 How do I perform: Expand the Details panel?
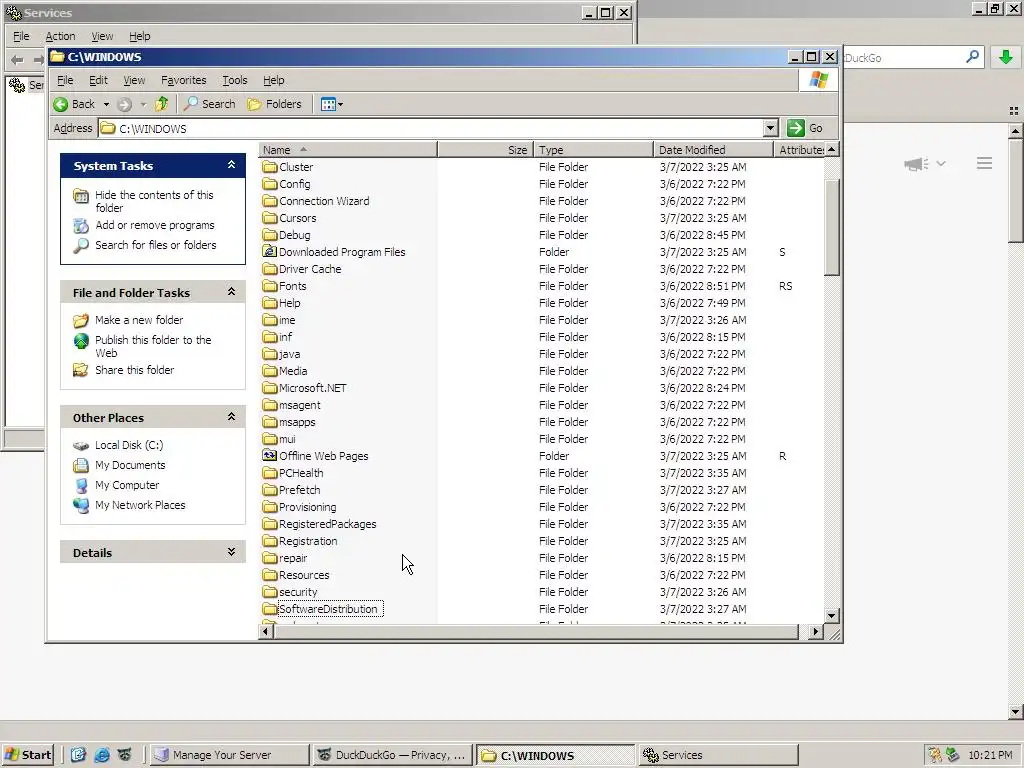click(x=231, y=552)
